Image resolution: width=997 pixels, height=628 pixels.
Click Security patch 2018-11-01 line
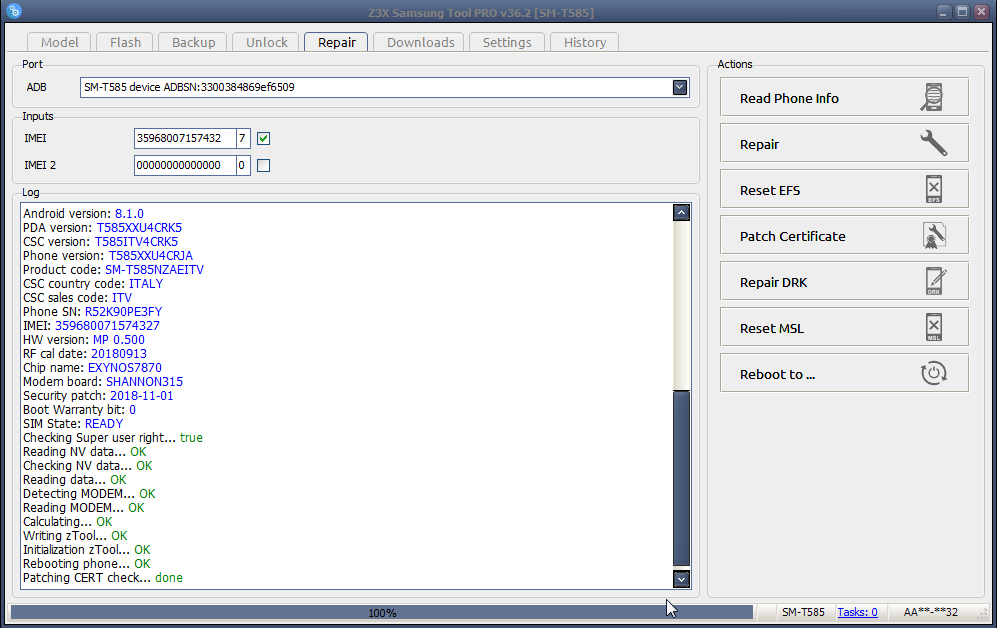98,395
